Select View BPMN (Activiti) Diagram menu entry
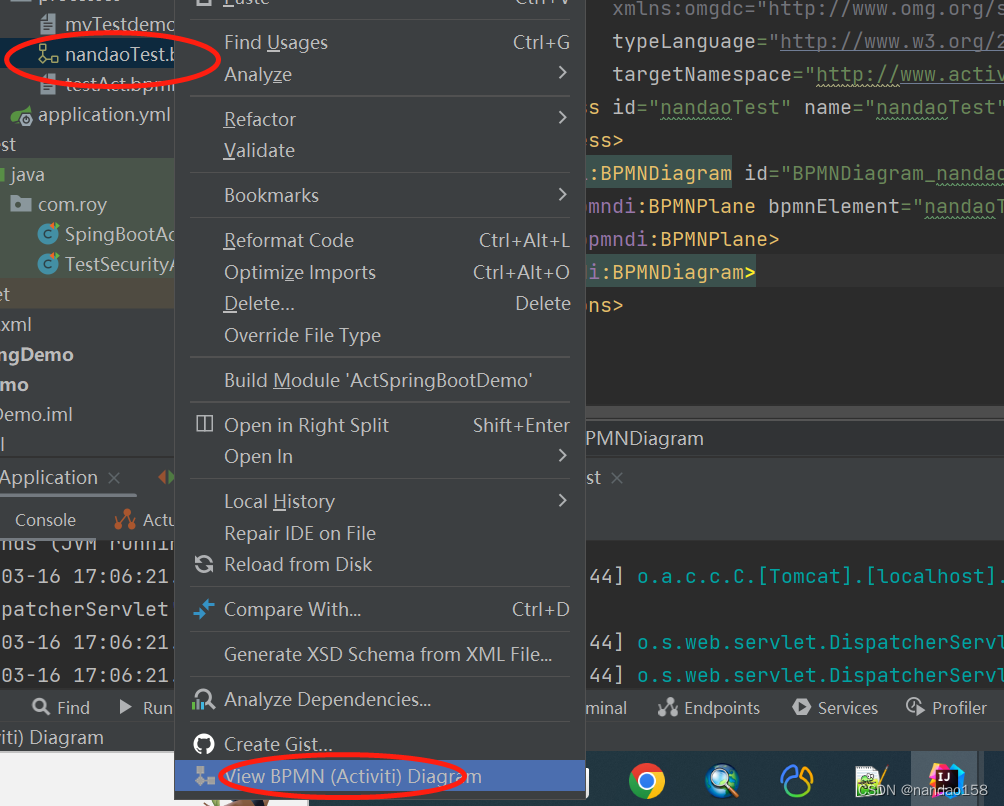Screen dimensions: 1004x806 click(380, 776)
